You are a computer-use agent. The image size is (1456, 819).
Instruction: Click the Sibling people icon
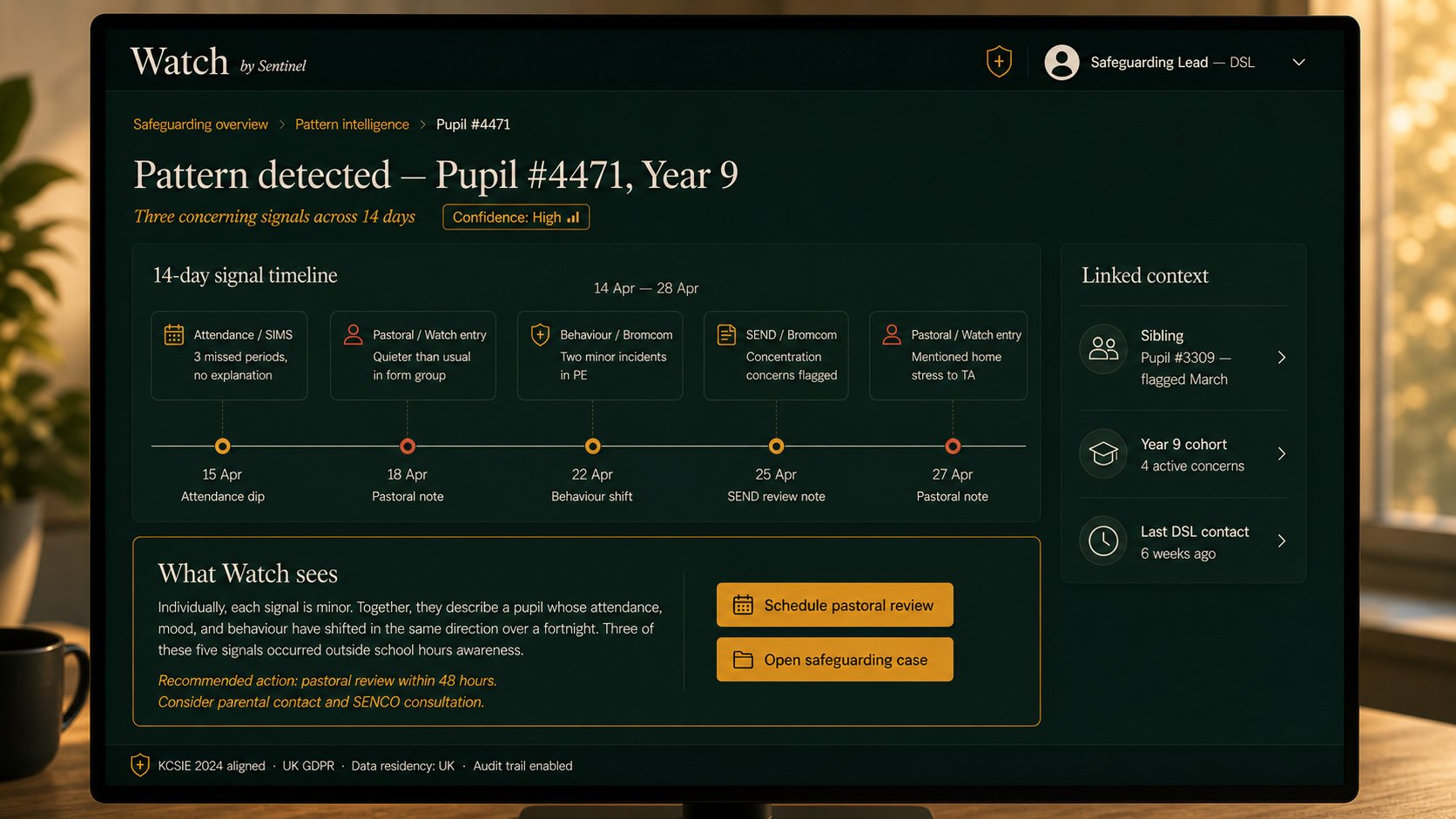[x=1103, y=349]
